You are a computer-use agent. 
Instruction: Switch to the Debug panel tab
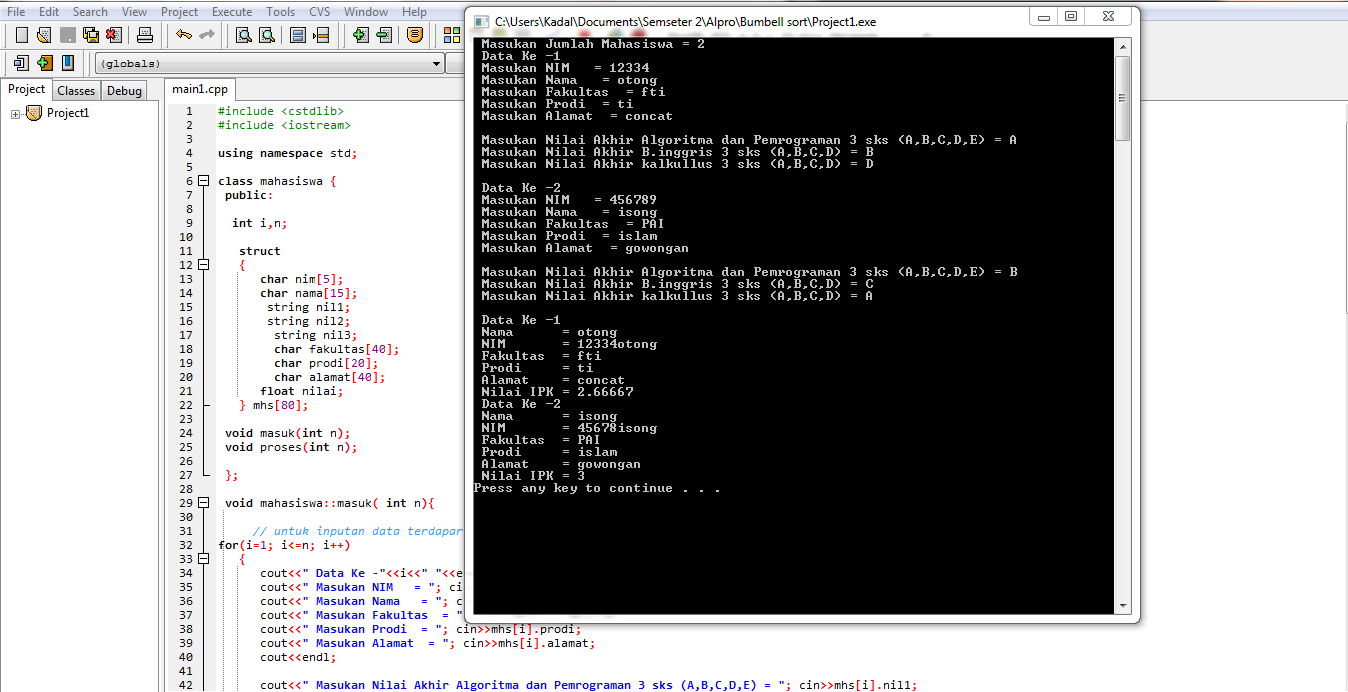point(124,91)
